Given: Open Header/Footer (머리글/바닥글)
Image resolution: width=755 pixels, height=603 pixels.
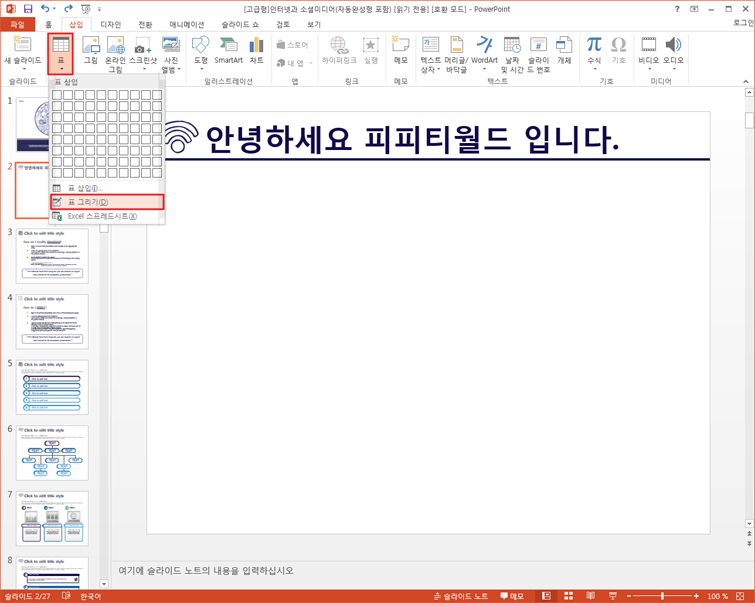Looking at the screenshot, I should pos(456,54).
